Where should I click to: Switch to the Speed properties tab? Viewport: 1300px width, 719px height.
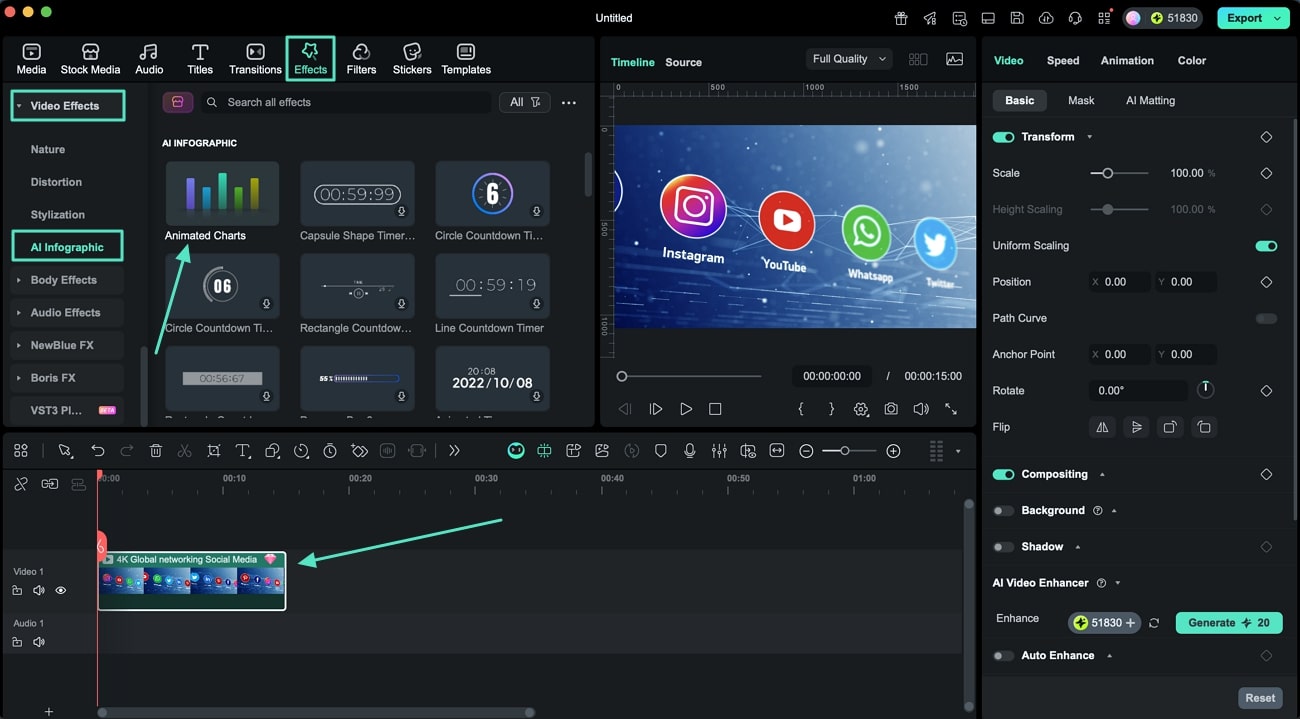coord(1063,60)
